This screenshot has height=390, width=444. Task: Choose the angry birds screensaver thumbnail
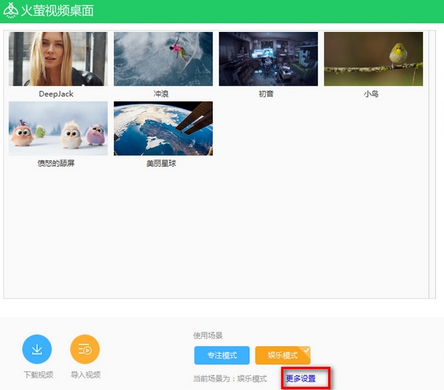58,128
